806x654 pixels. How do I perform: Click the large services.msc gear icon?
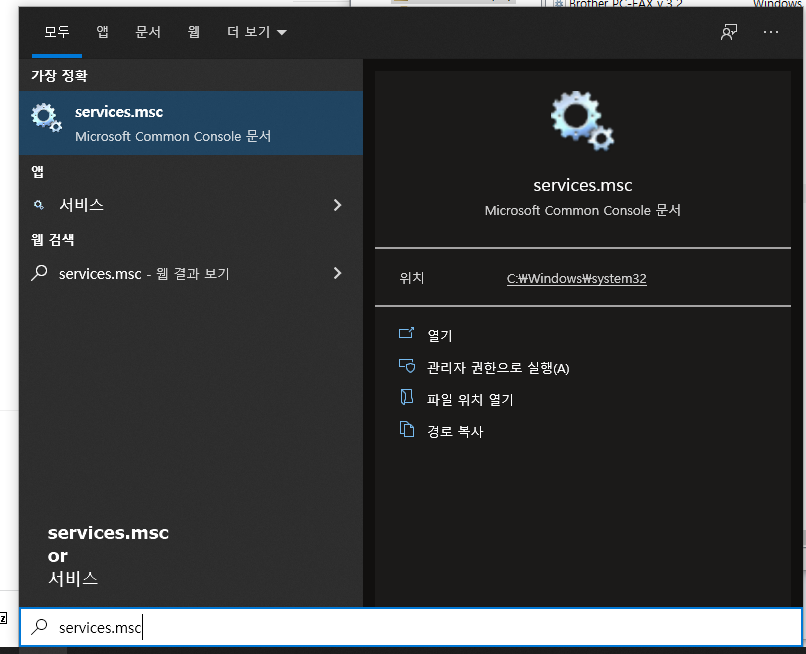click(x=582, y=121)
